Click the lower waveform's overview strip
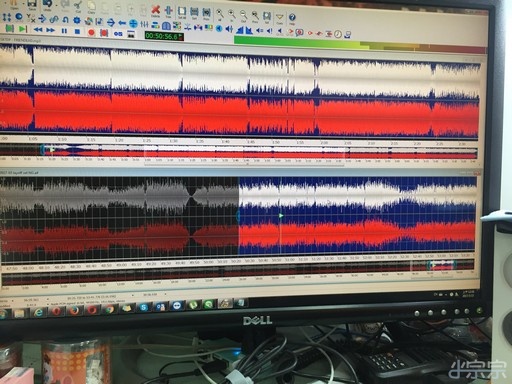The image size is (512, 384). click(237, 273)
